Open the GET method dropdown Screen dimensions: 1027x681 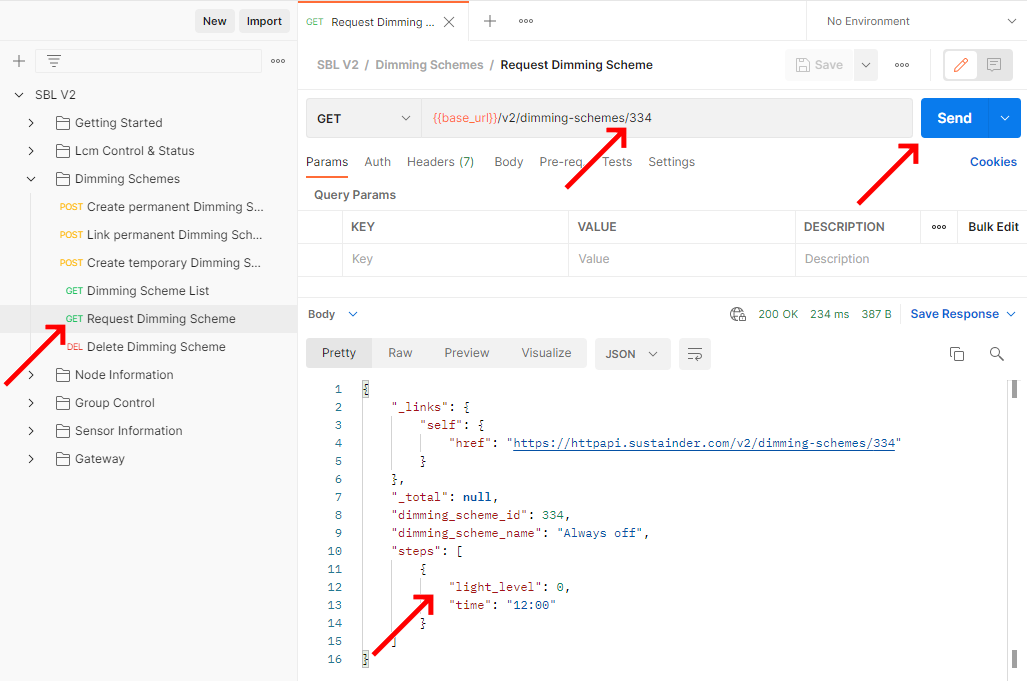[363, 118]
